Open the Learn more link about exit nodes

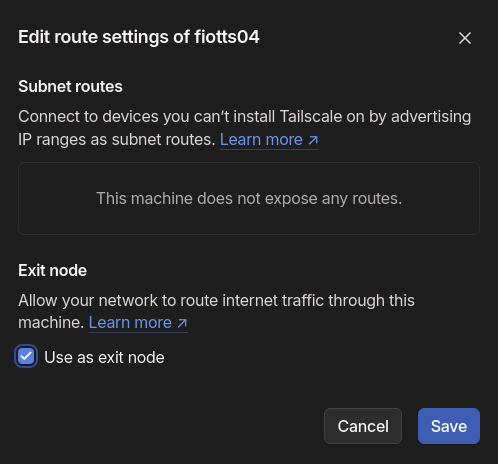tap(138, 323)
